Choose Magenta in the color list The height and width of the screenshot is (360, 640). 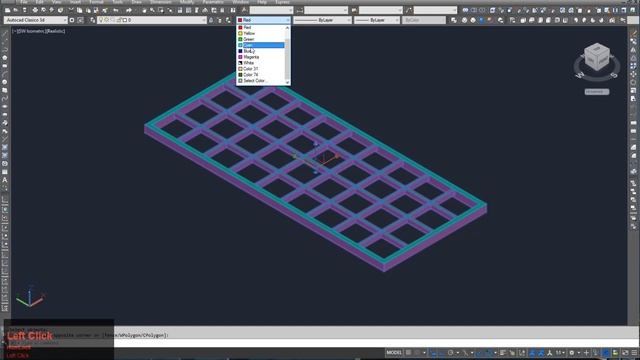coord(261,57)
